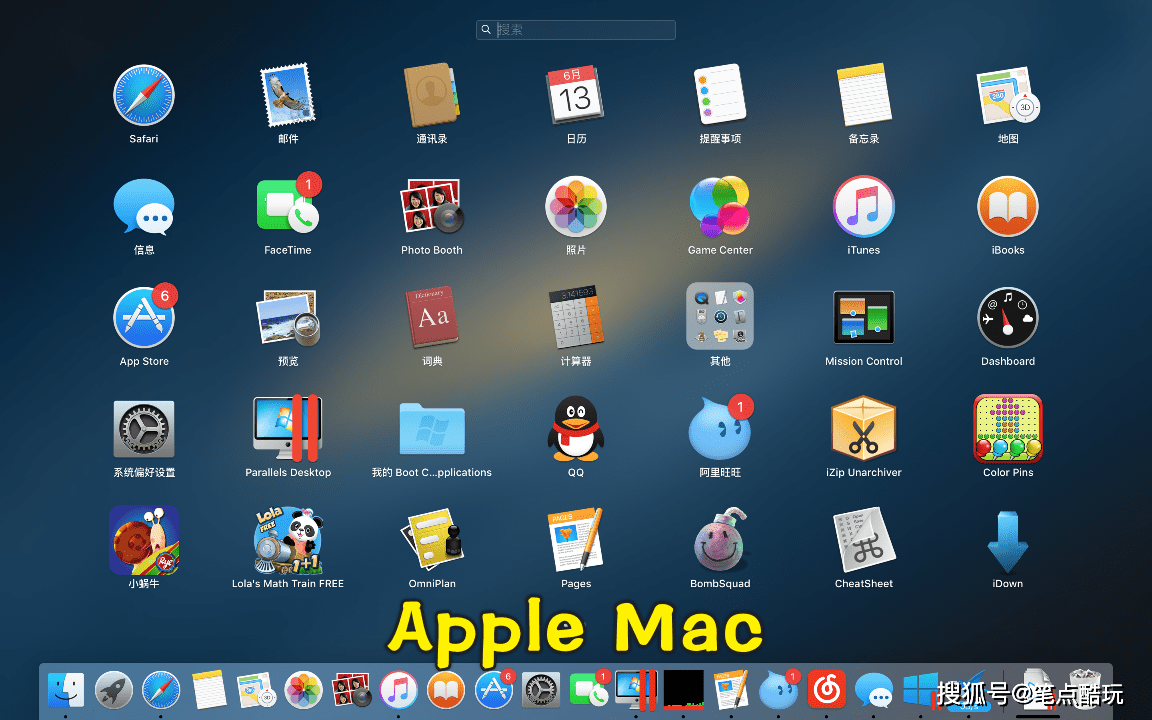Screen dimensions: 1152x720
Task: Open Safari from the Dock
Action: [161, 691]
